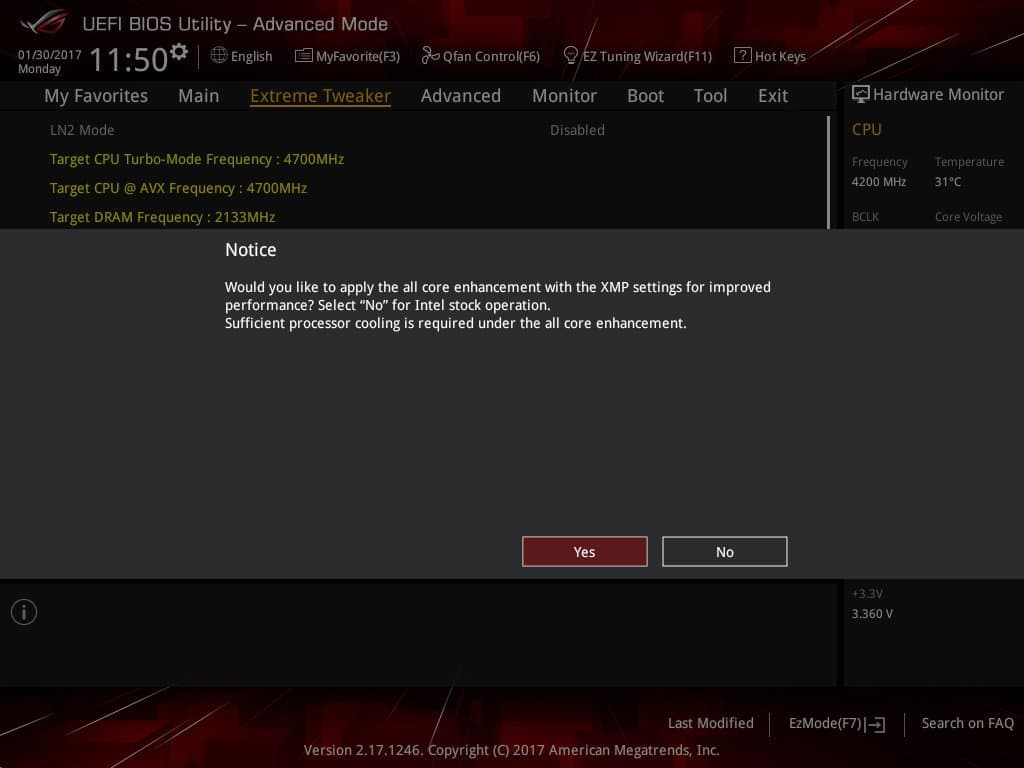Screen dimensions: 1024x768
Task: Click Target DRAM Frequency : 2133MHz
Action: point(163,217)
